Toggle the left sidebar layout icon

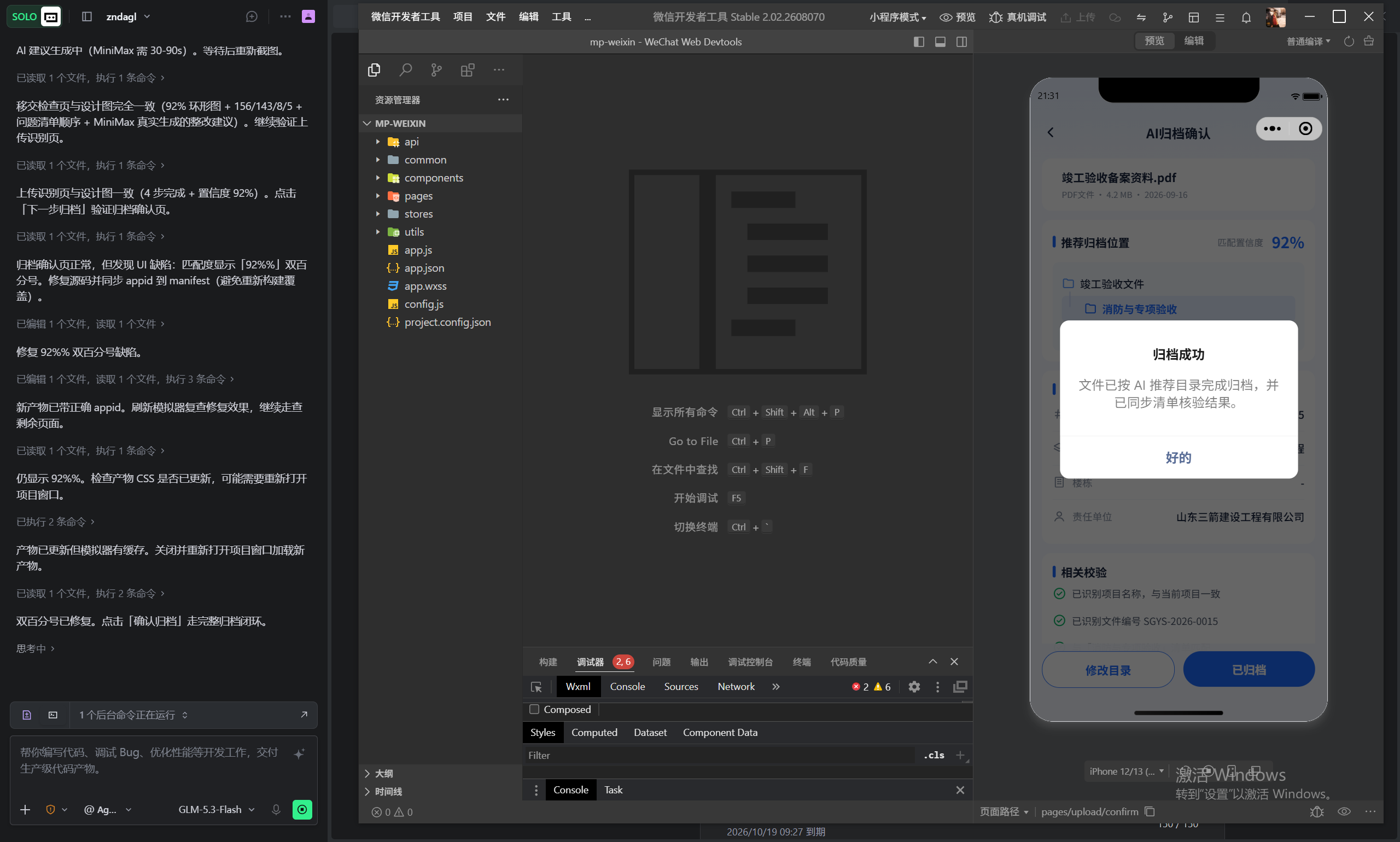[919, 42]
